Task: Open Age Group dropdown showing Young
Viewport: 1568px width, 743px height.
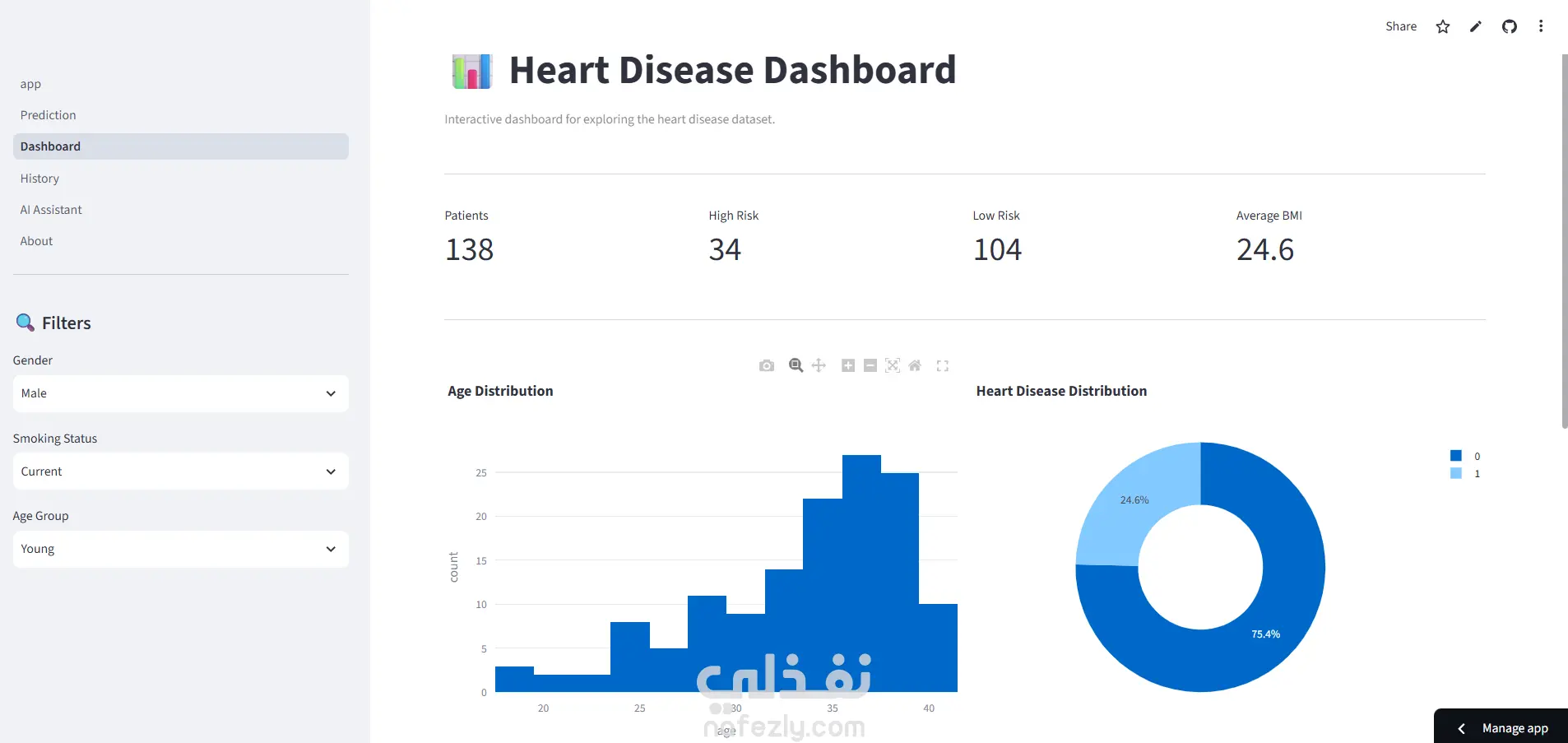Action: pyautogui.click(x=181, y=549)
